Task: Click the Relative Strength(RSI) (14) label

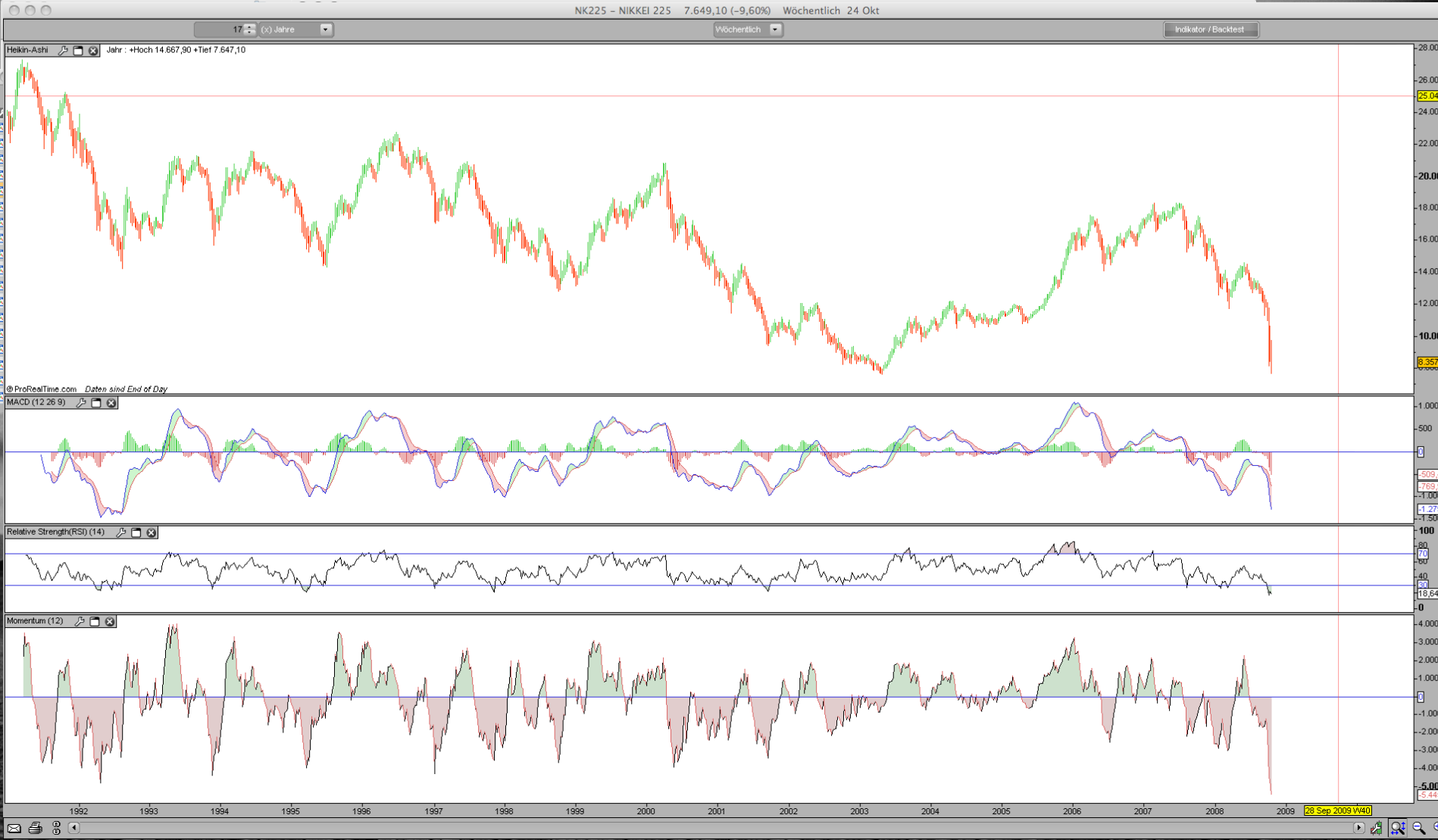Action: 55,532
